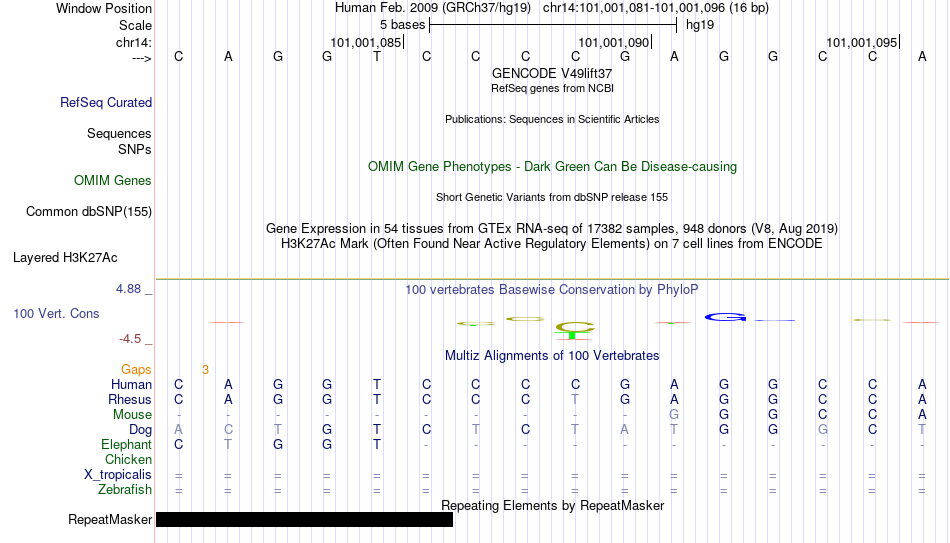The width and height of the screenshot is (950, 543).
Task: Select the RepeatMasker track label
Action: tap(110, 519)
